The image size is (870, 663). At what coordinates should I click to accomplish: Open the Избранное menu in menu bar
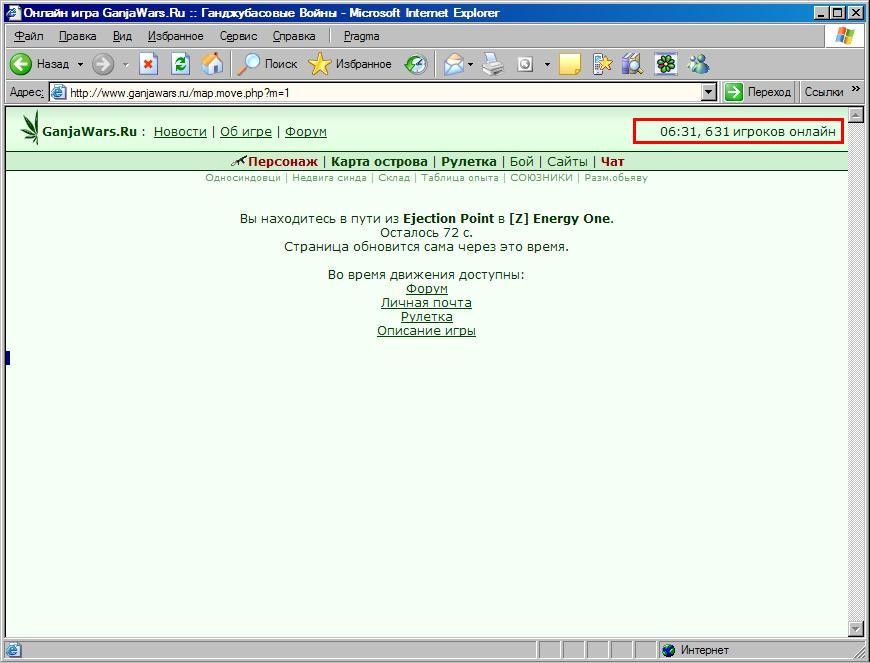coord(175,36)
